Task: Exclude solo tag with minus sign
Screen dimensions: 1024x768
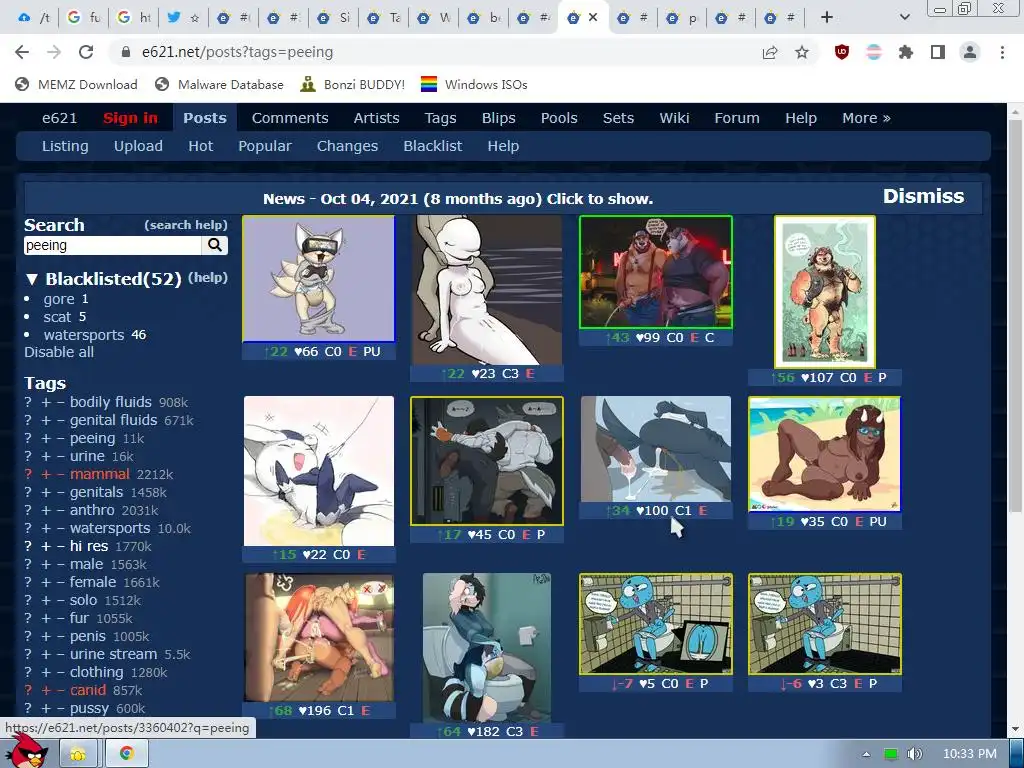Action: click(61, 601)
